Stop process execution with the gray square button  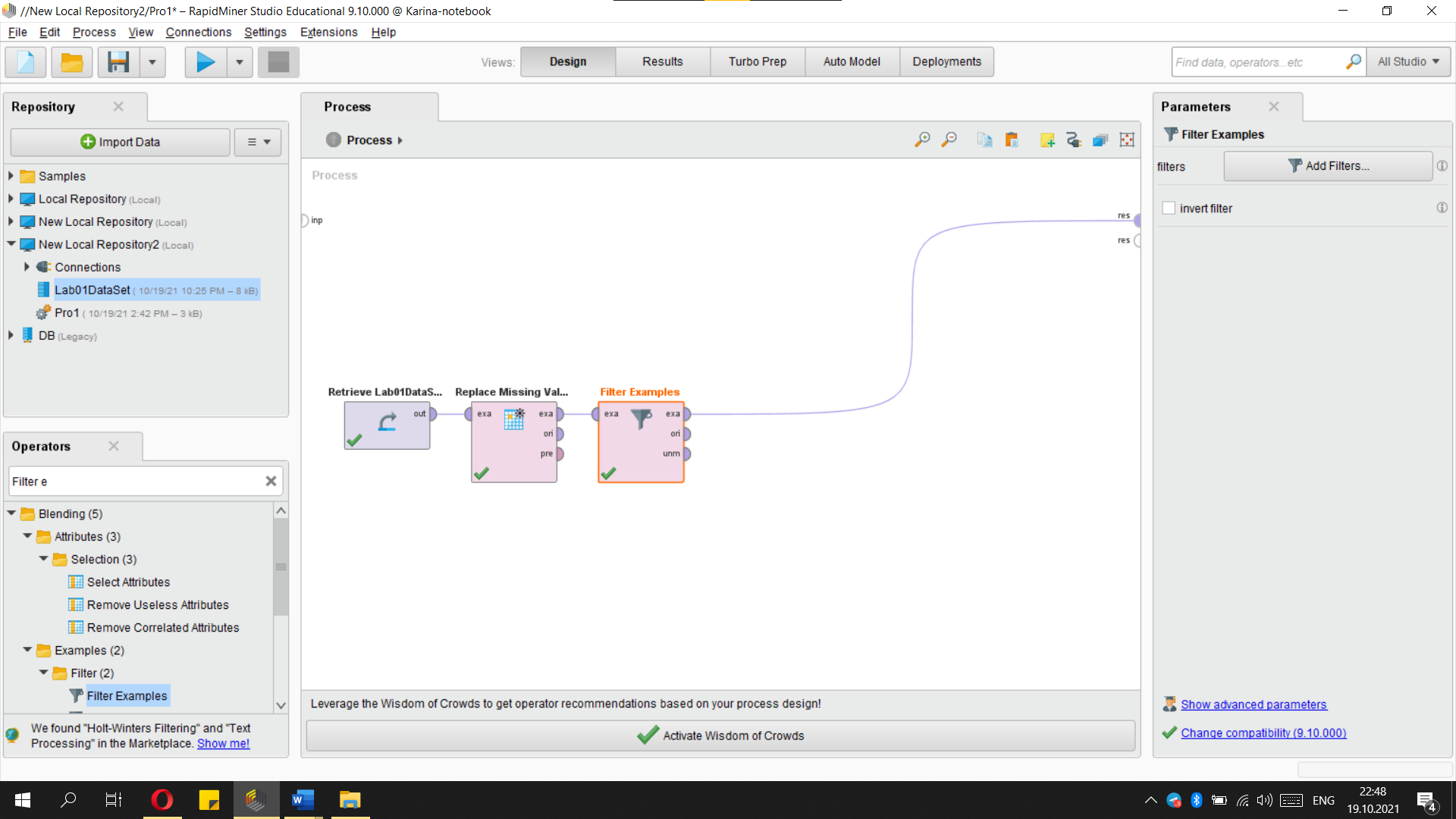coord(278,61)
